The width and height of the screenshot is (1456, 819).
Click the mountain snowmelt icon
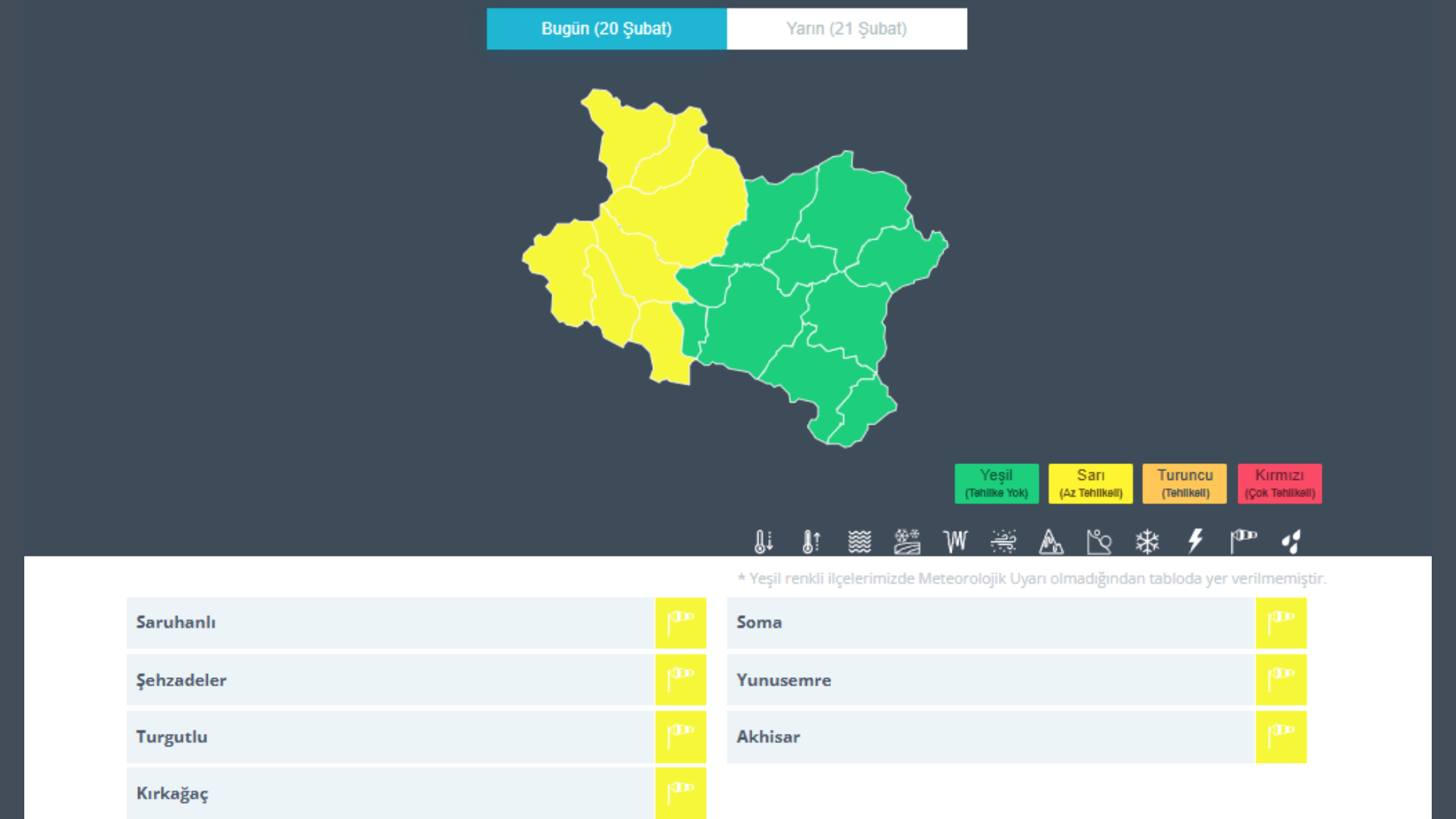pos(1050,541)
